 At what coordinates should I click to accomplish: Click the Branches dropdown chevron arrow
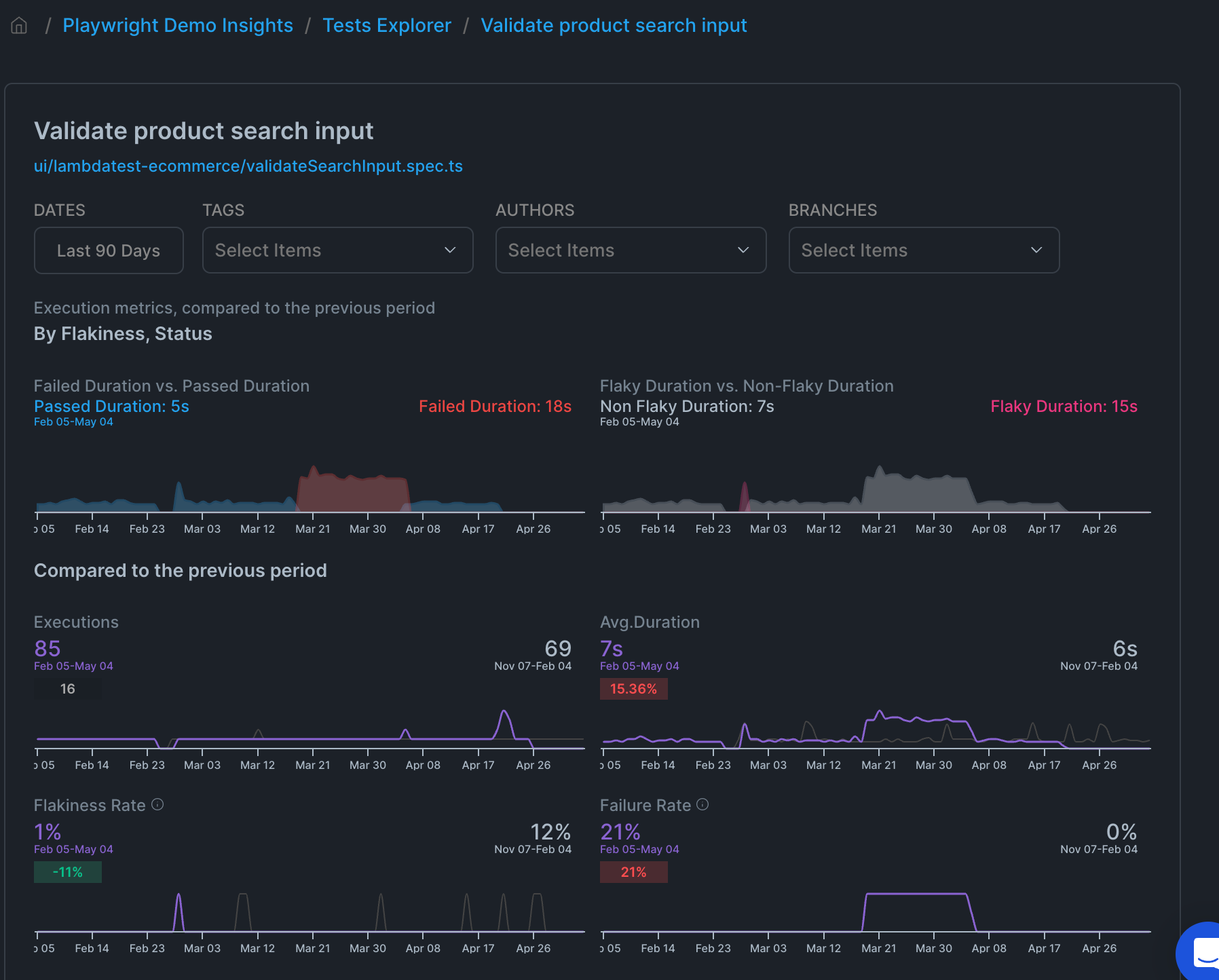(1036, 250)
